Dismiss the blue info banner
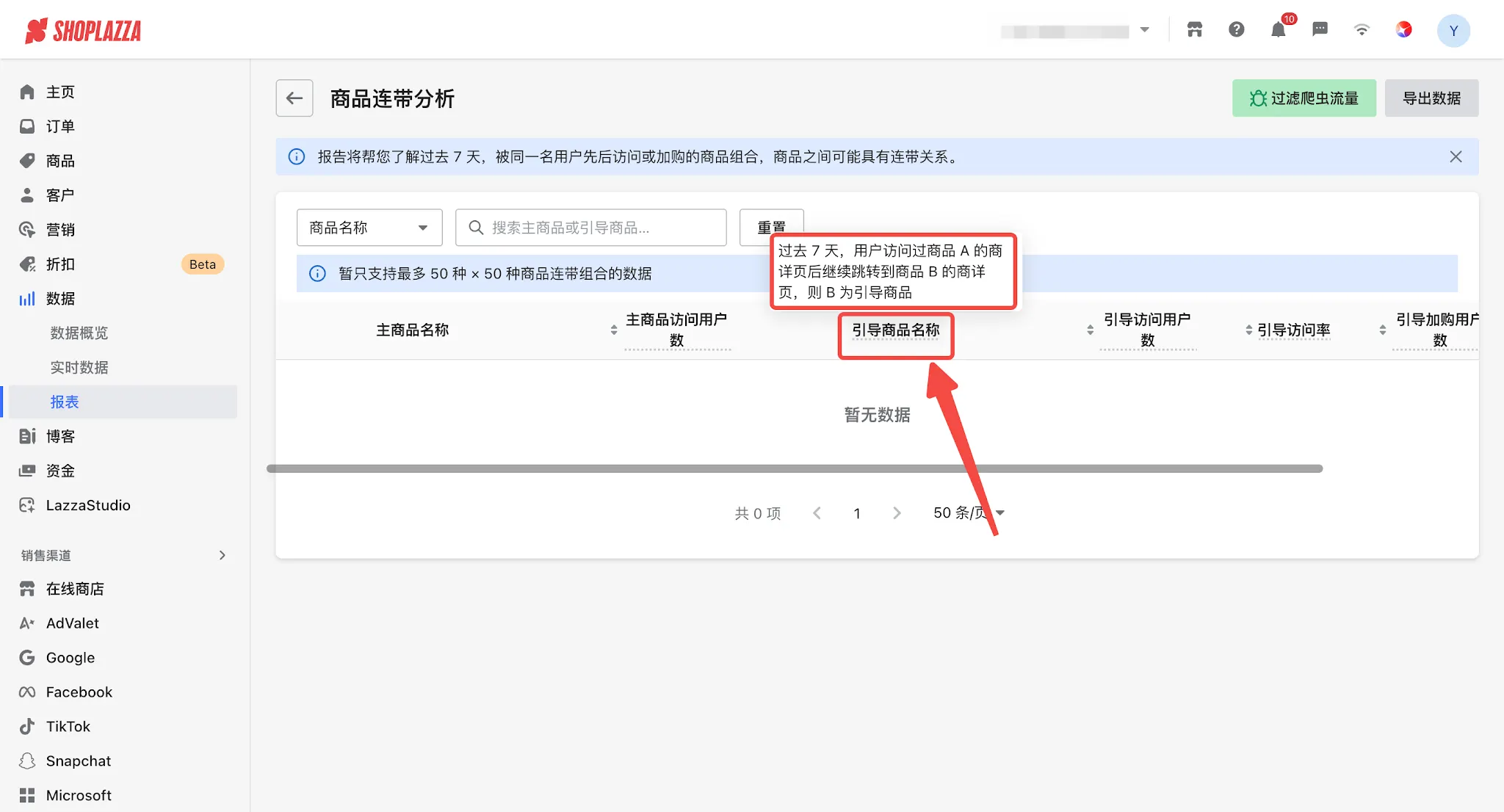The image size is (1504, 812). [1456, 156]
